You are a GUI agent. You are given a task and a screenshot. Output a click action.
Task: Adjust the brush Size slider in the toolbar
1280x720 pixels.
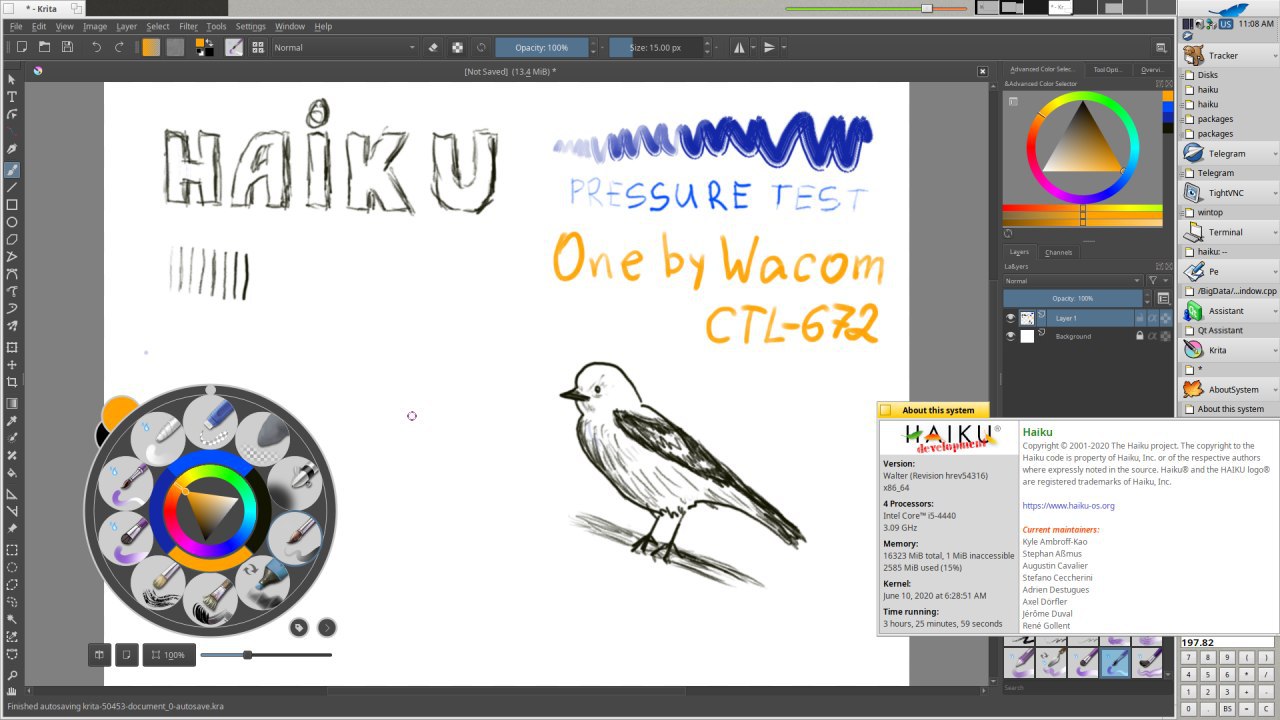coord(655,47)
